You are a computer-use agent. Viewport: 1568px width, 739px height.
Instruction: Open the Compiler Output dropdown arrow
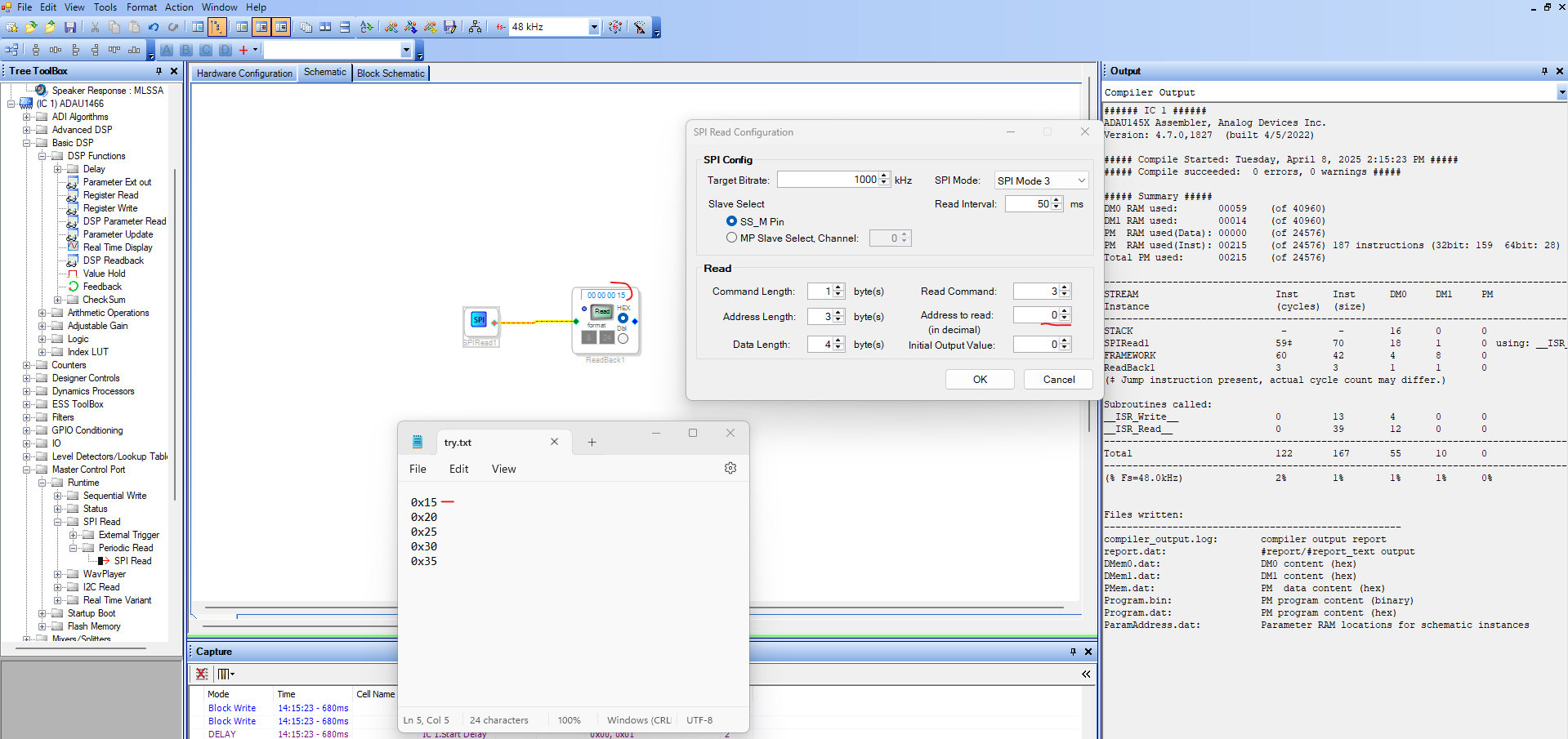(1561, 93)
